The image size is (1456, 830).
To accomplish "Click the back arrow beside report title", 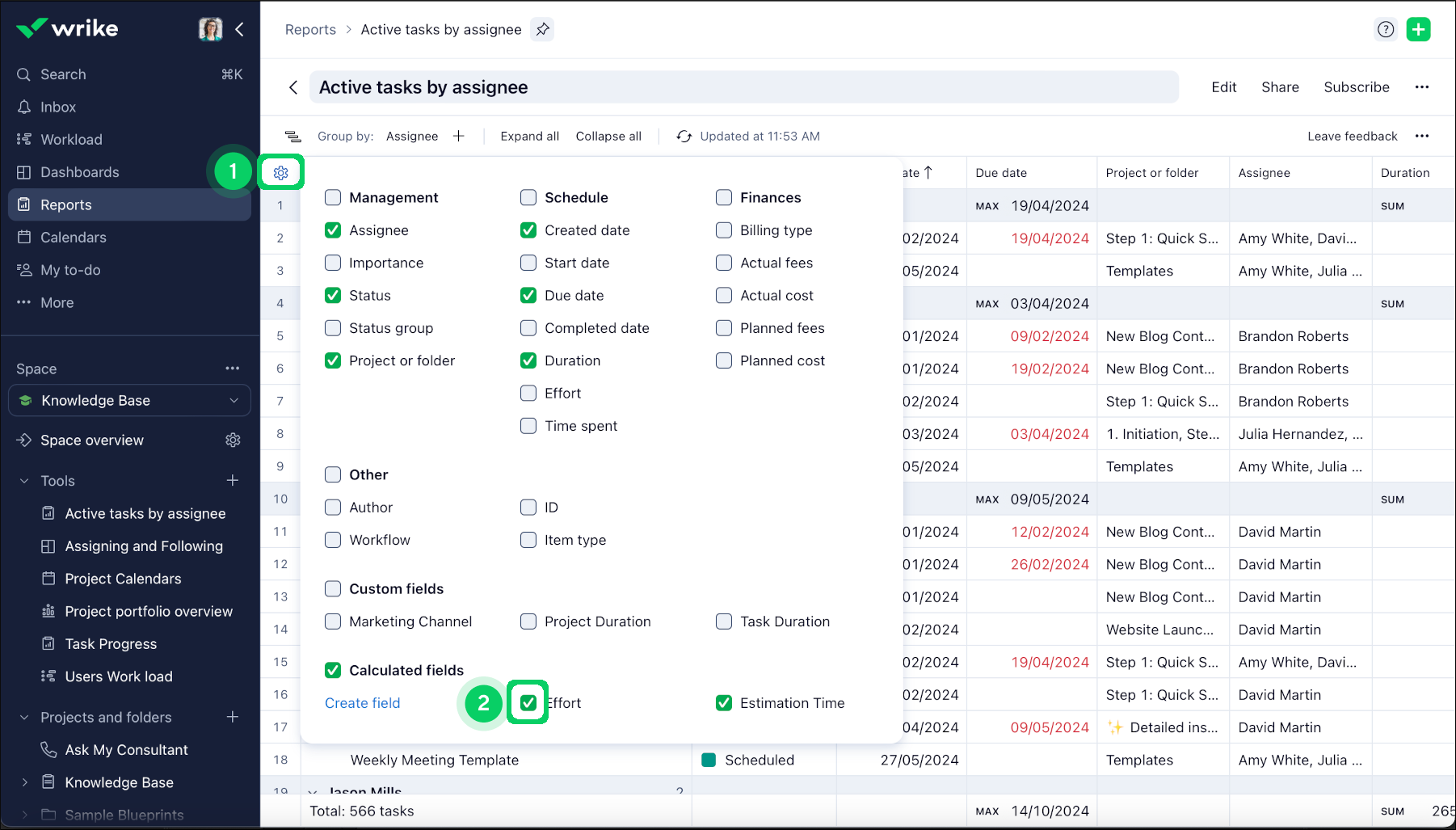I will [293, 87].
